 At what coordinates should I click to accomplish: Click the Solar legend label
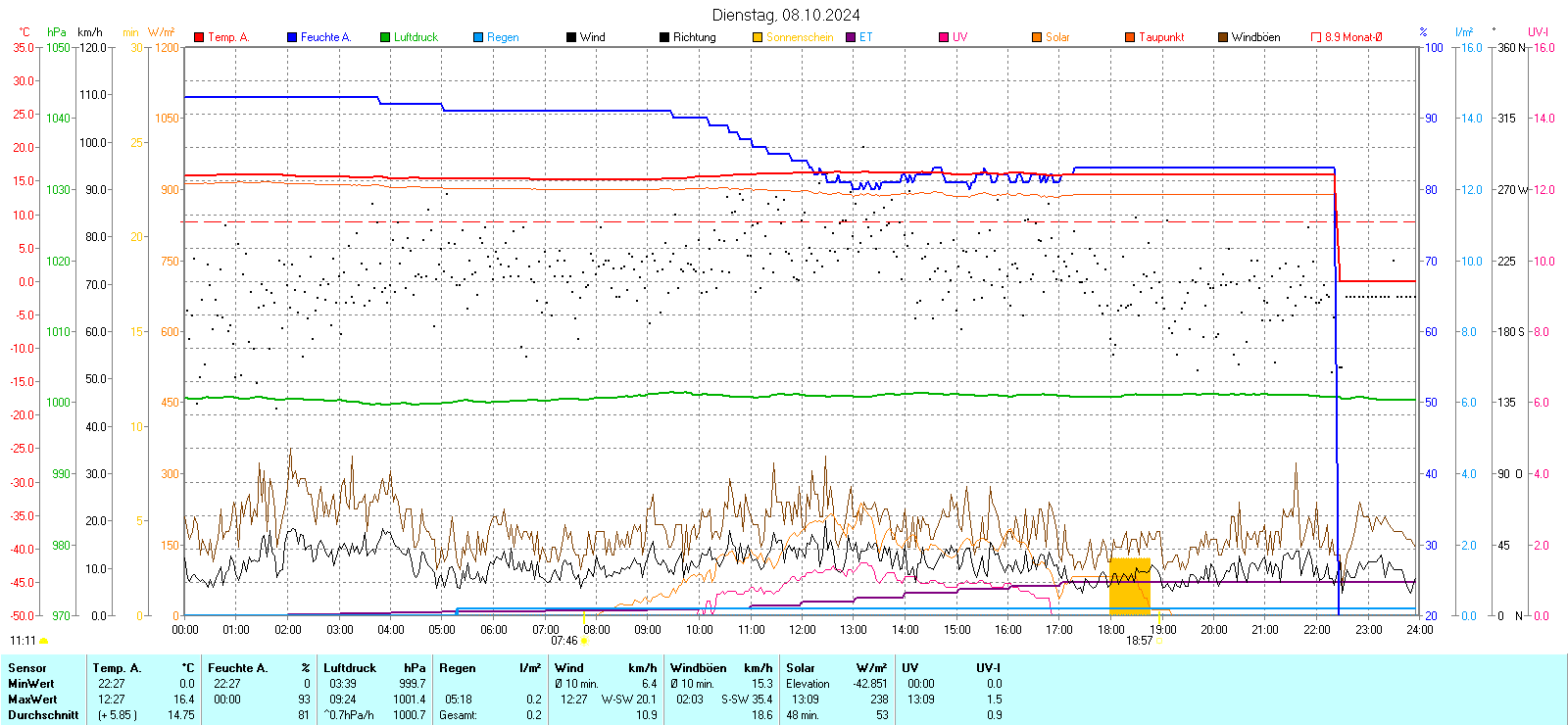[x=1057, y=37]
